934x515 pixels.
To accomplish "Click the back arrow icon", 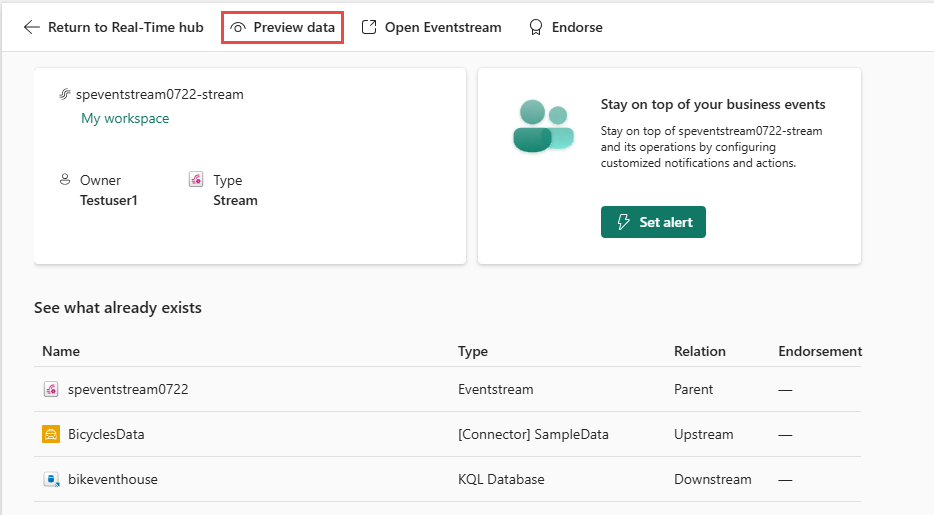I will 31,27.
